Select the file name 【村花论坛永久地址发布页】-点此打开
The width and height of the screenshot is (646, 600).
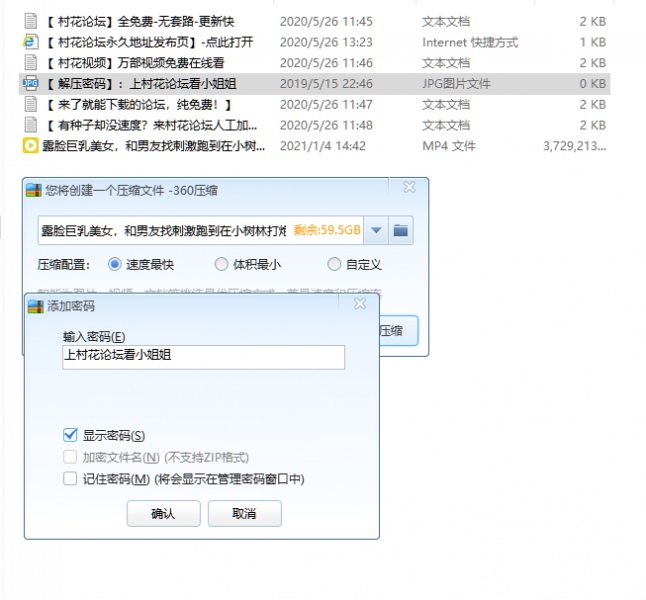point(149,42)
